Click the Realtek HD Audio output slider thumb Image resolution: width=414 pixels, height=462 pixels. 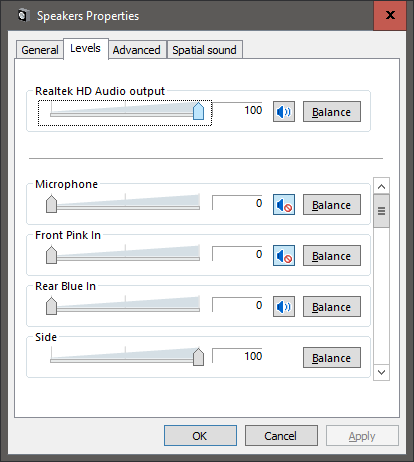pos(198,111)
